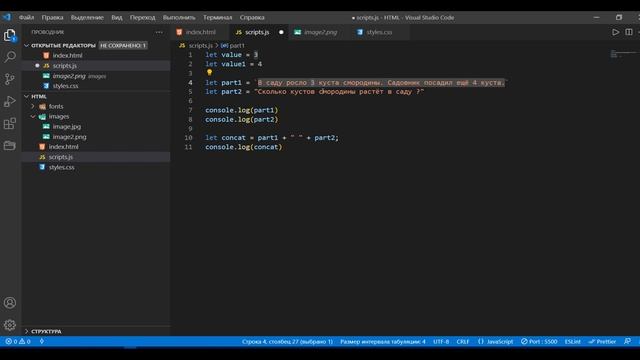The width and height of the screenshot is (640, 360).
Task: Click the unsaved dot on scripts.js tab
Action: click(x=281, y=32)
